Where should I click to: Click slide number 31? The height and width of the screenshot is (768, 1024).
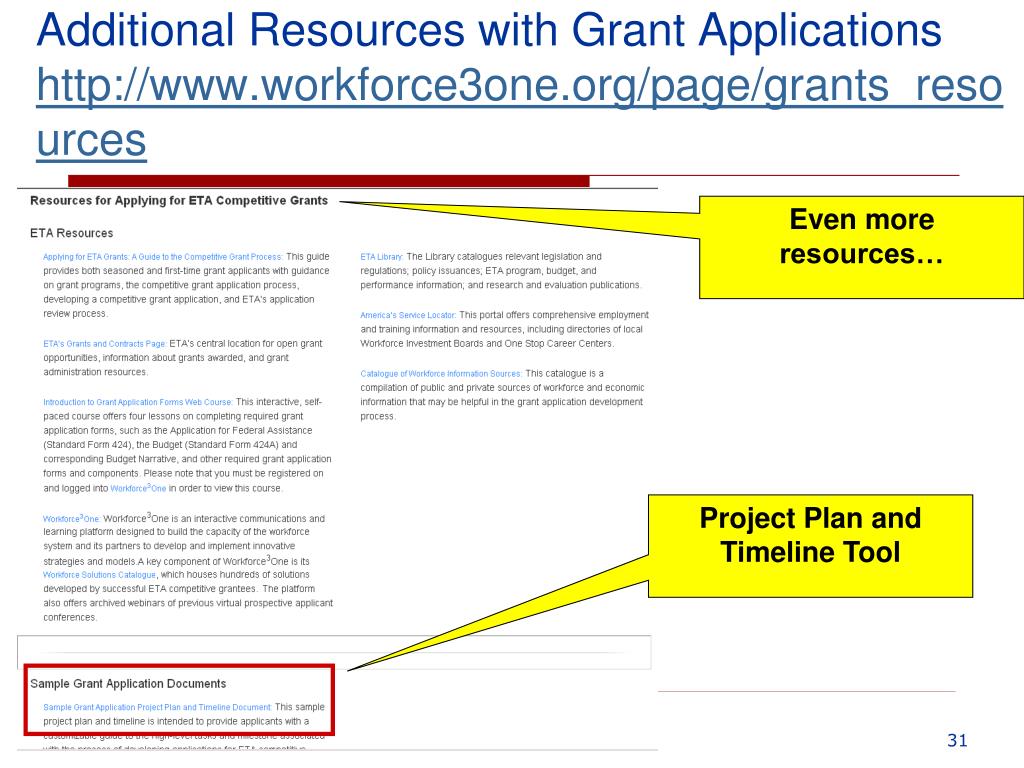point(957,740)
